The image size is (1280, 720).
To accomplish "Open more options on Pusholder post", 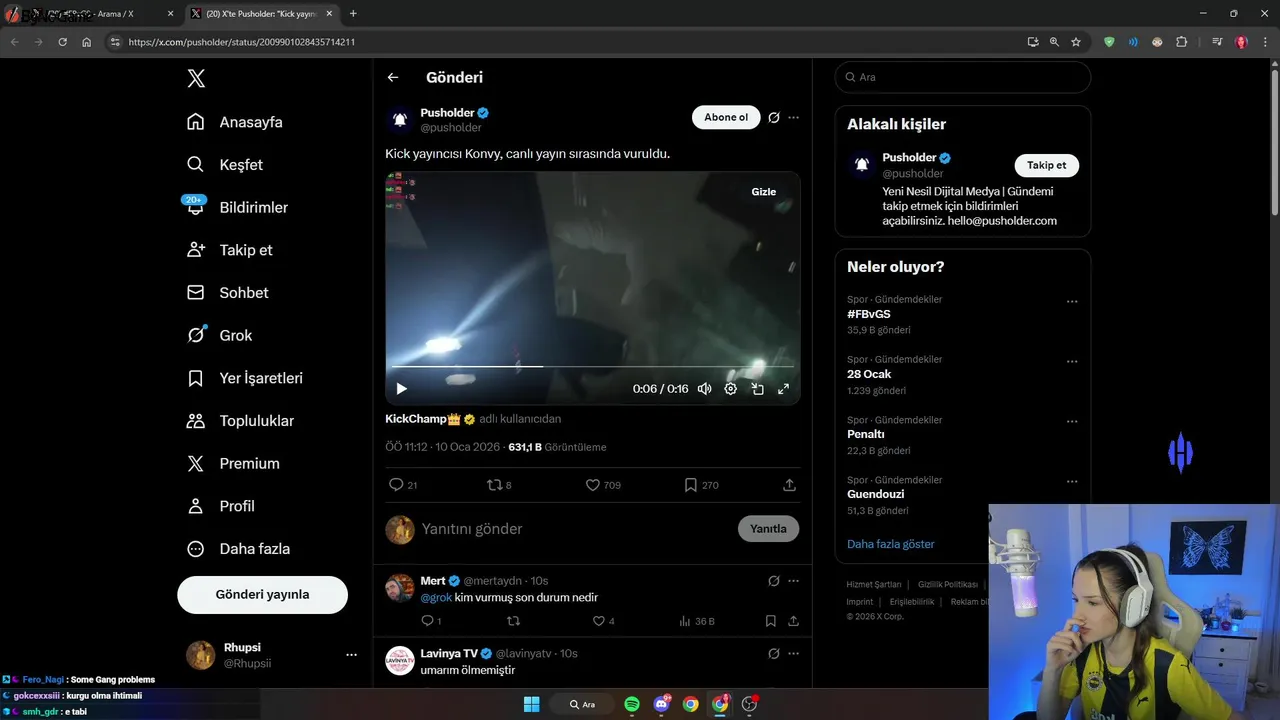I will [x=793, y=117].
